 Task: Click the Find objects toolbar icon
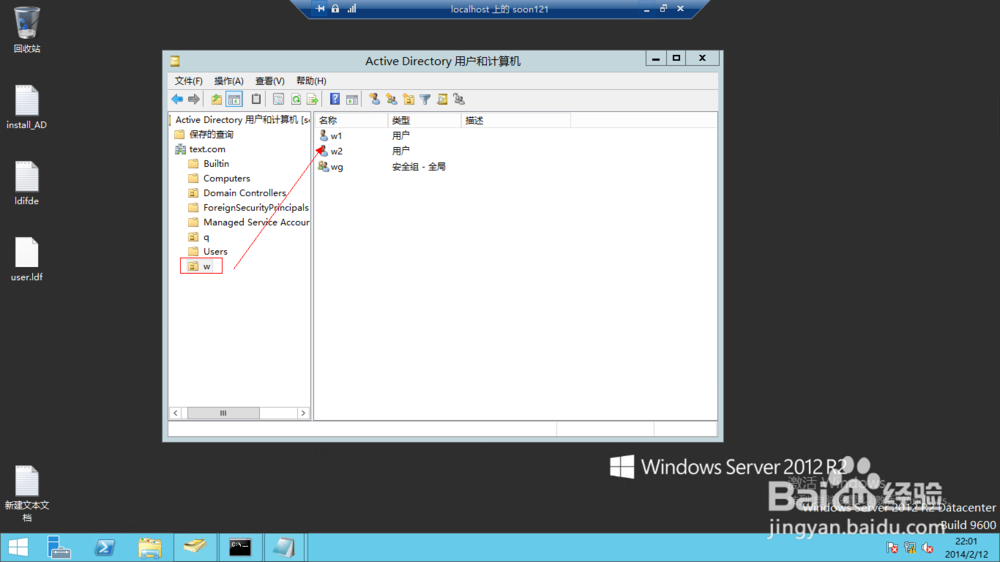click(x=442, y=100)
